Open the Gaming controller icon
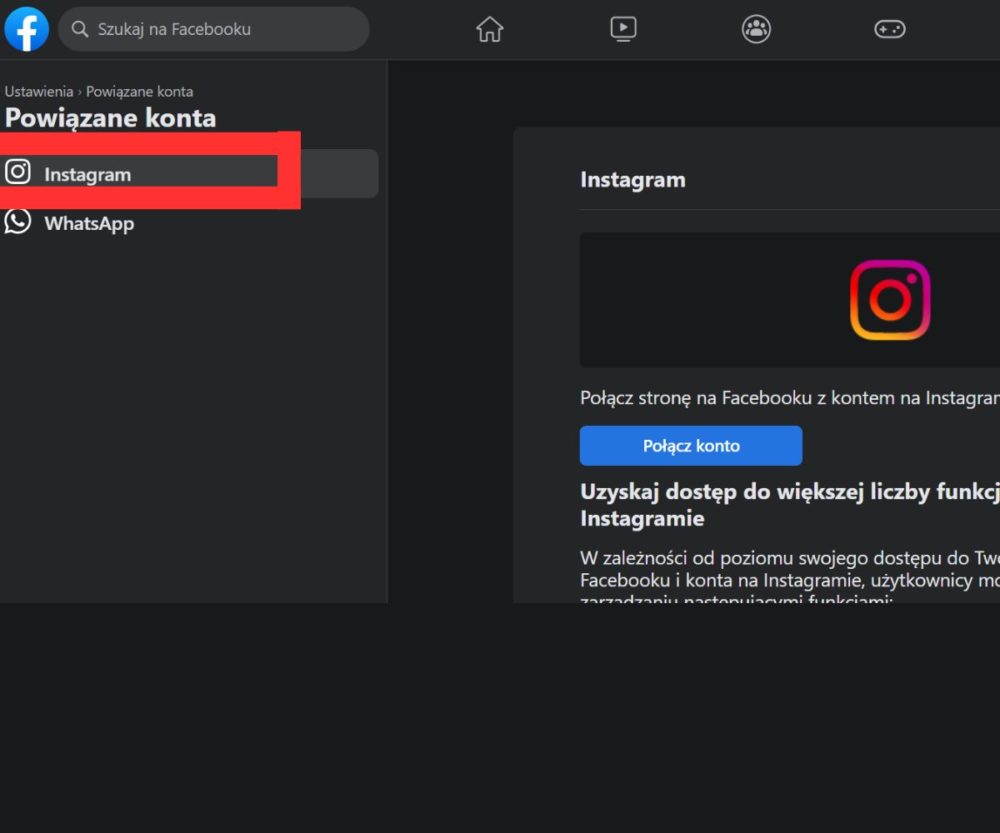Screen dimensions: 1000x833 [x=890, y=29]
